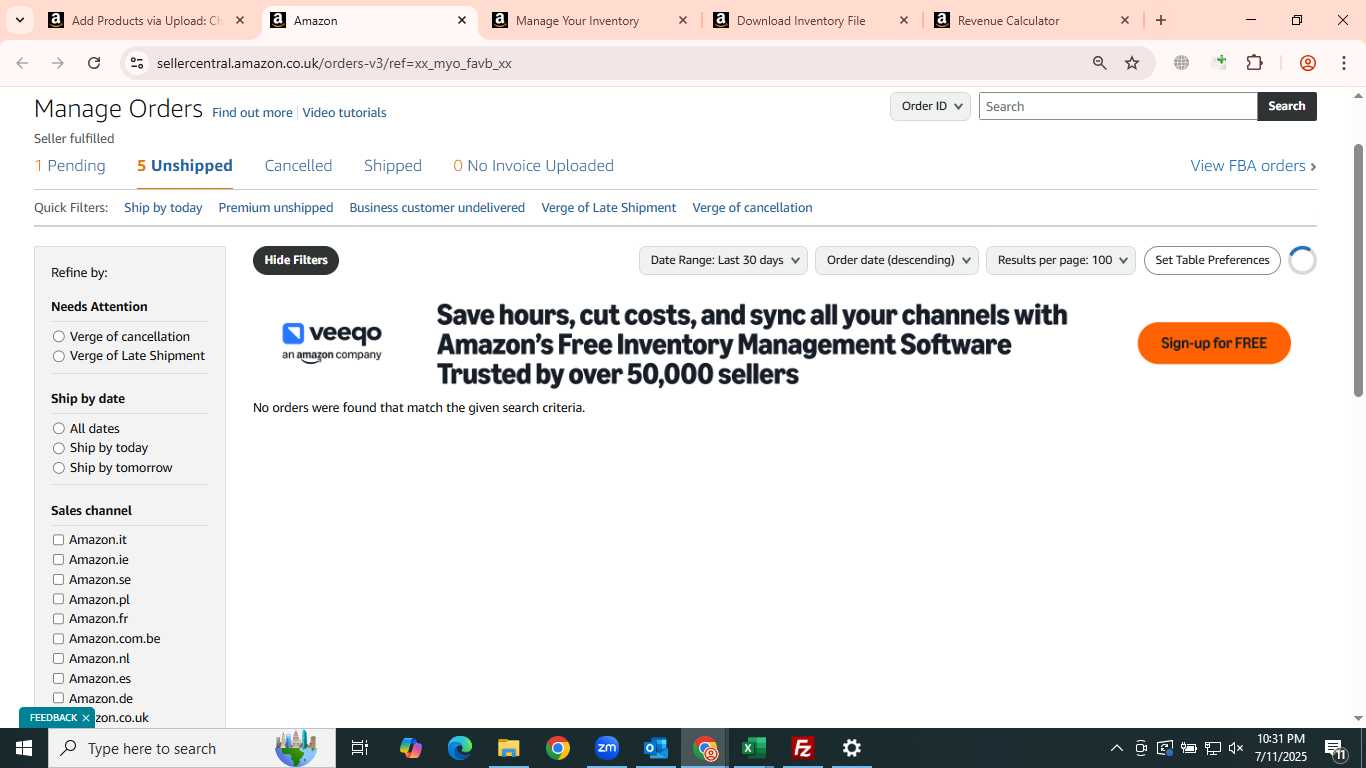Switch to Revenue Calculator tab

pos(1008,20)
